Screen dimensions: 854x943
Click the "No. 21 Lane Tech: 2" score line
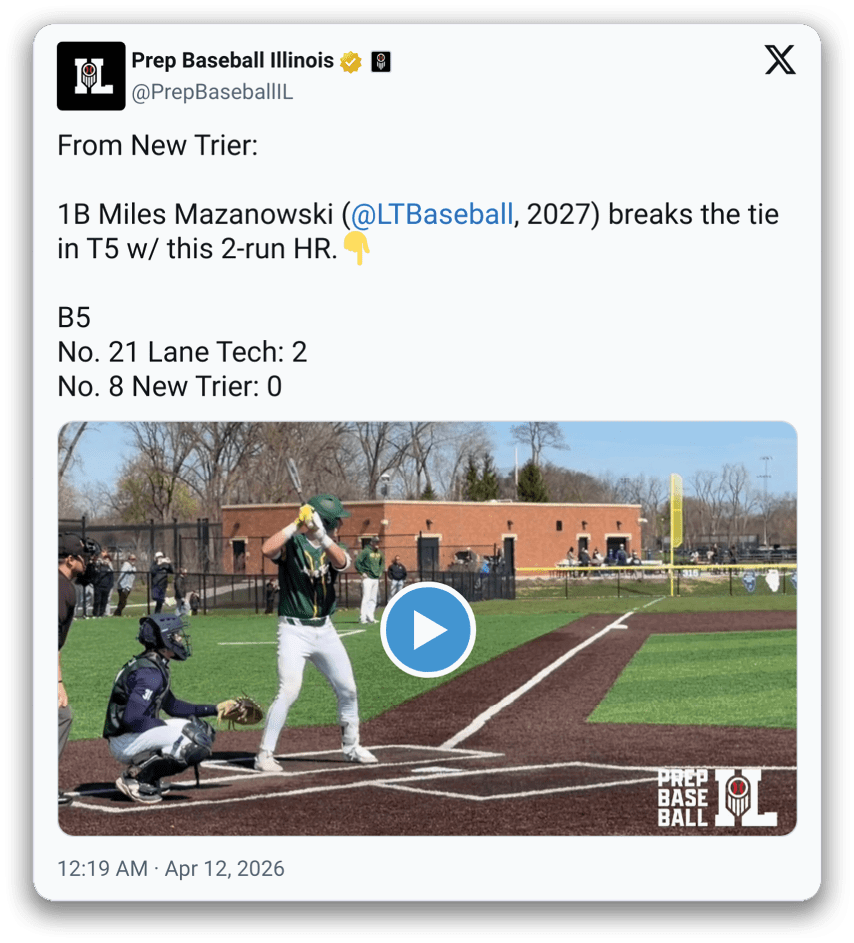[x=182, y=352]
